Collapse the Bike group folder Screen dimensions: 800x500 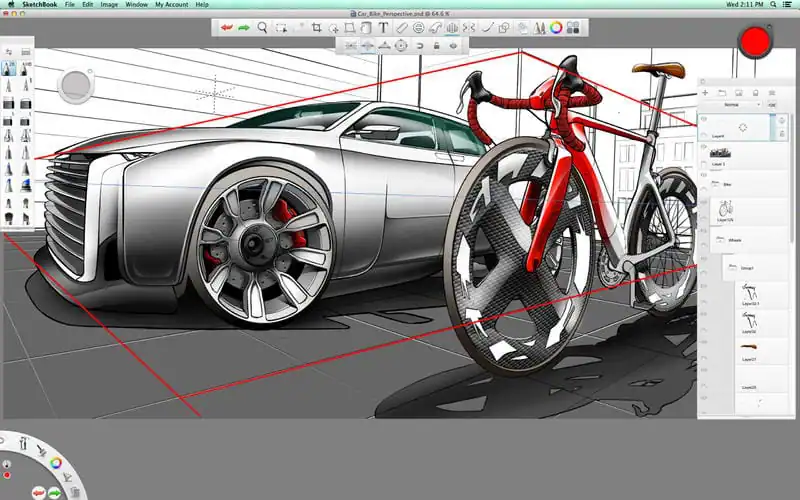(716, 183)
